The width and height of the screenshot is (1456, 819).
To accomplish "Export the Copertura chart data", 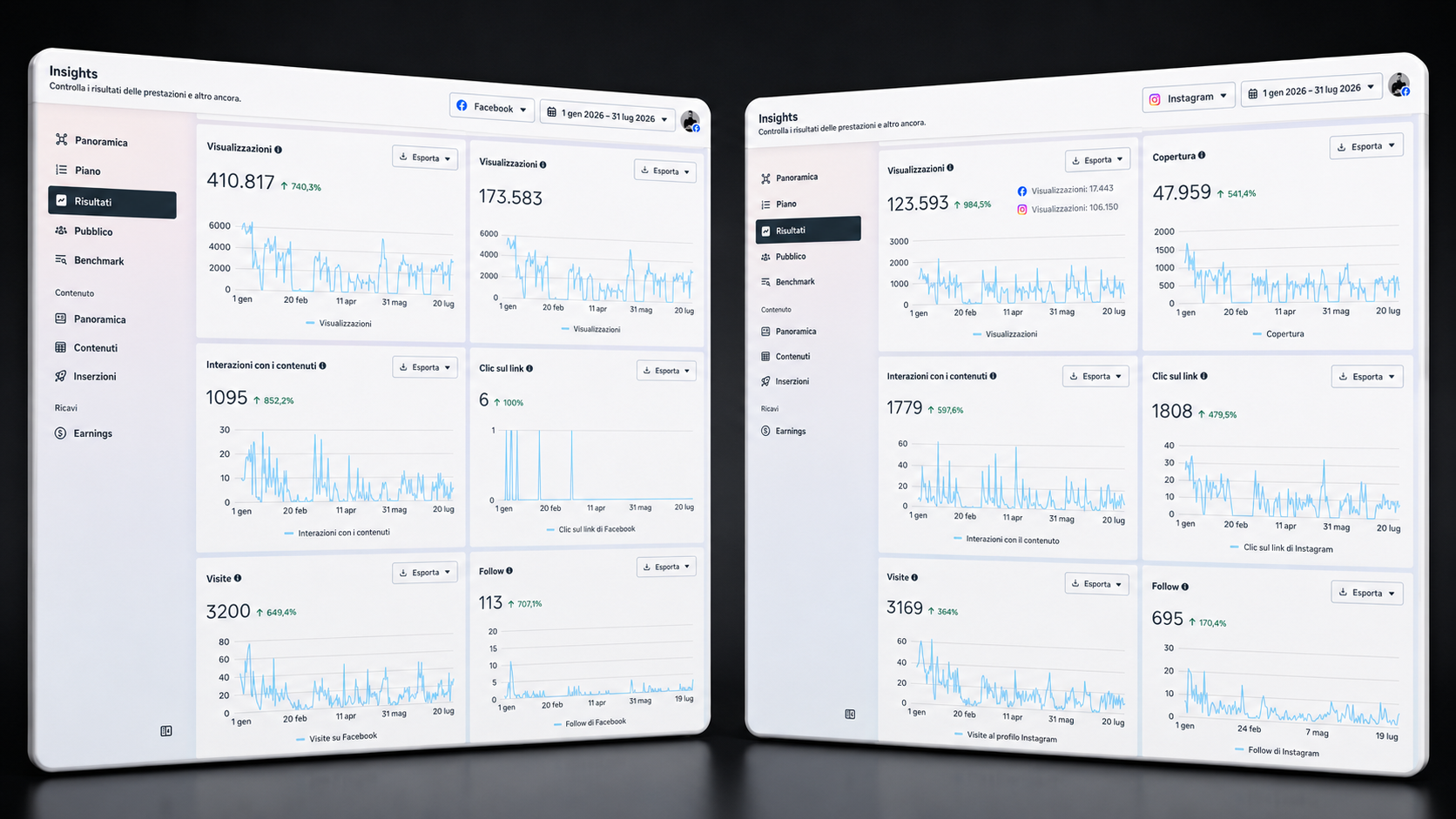I will click(x=1366, y=146).
